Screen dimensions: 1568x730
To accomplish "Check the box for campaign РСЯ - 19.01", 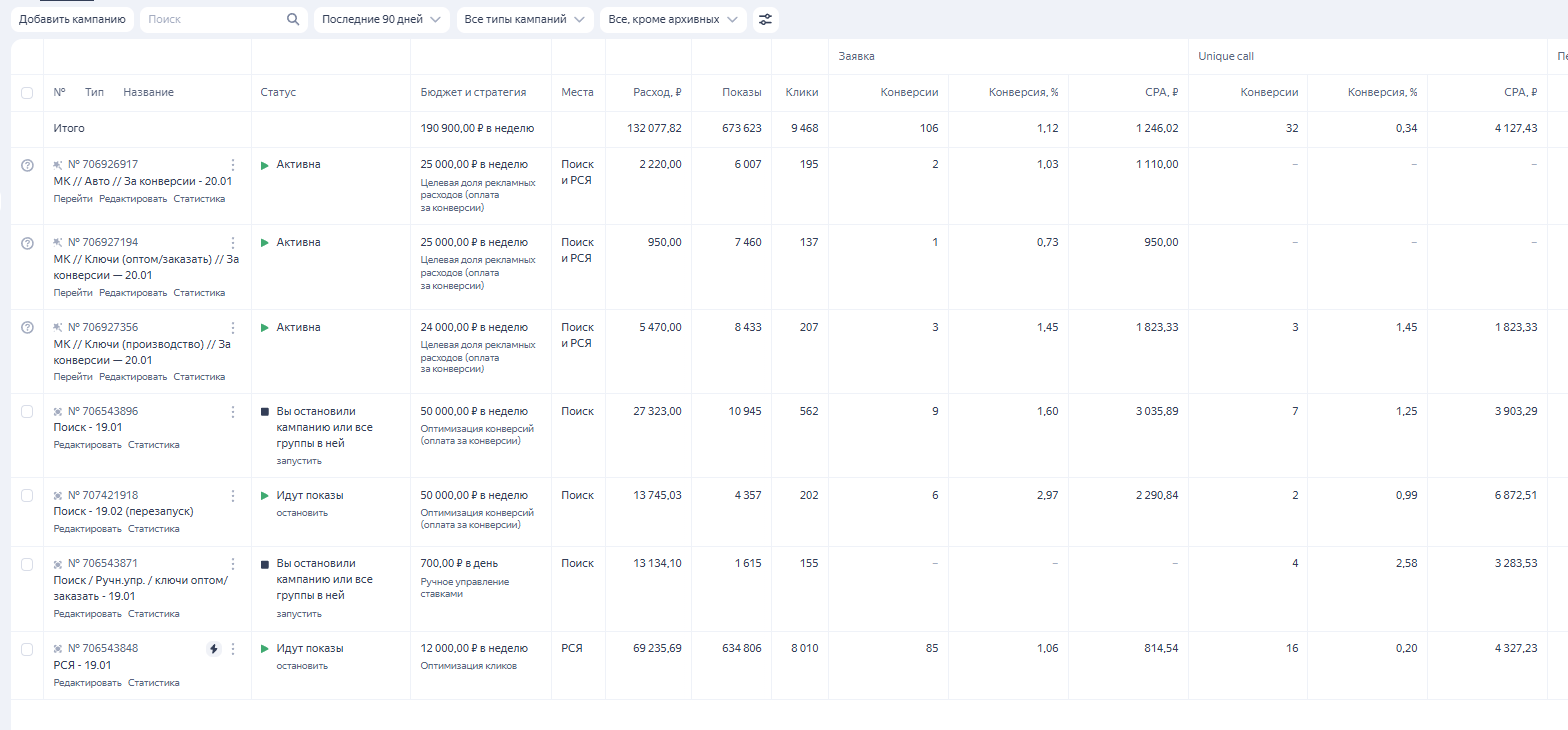I will pos(27,649).
